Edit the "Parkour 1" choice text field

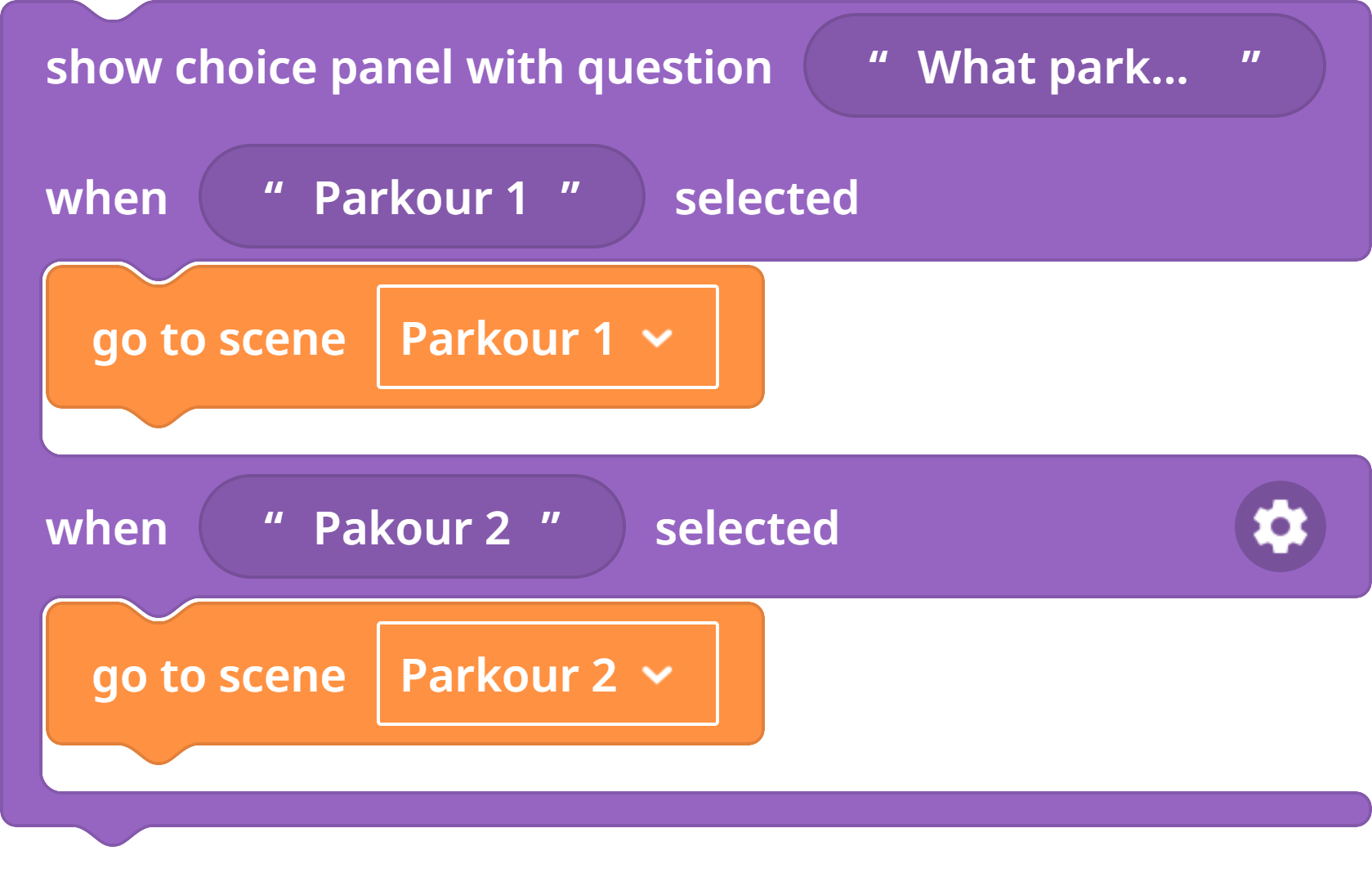coord(422,196)
